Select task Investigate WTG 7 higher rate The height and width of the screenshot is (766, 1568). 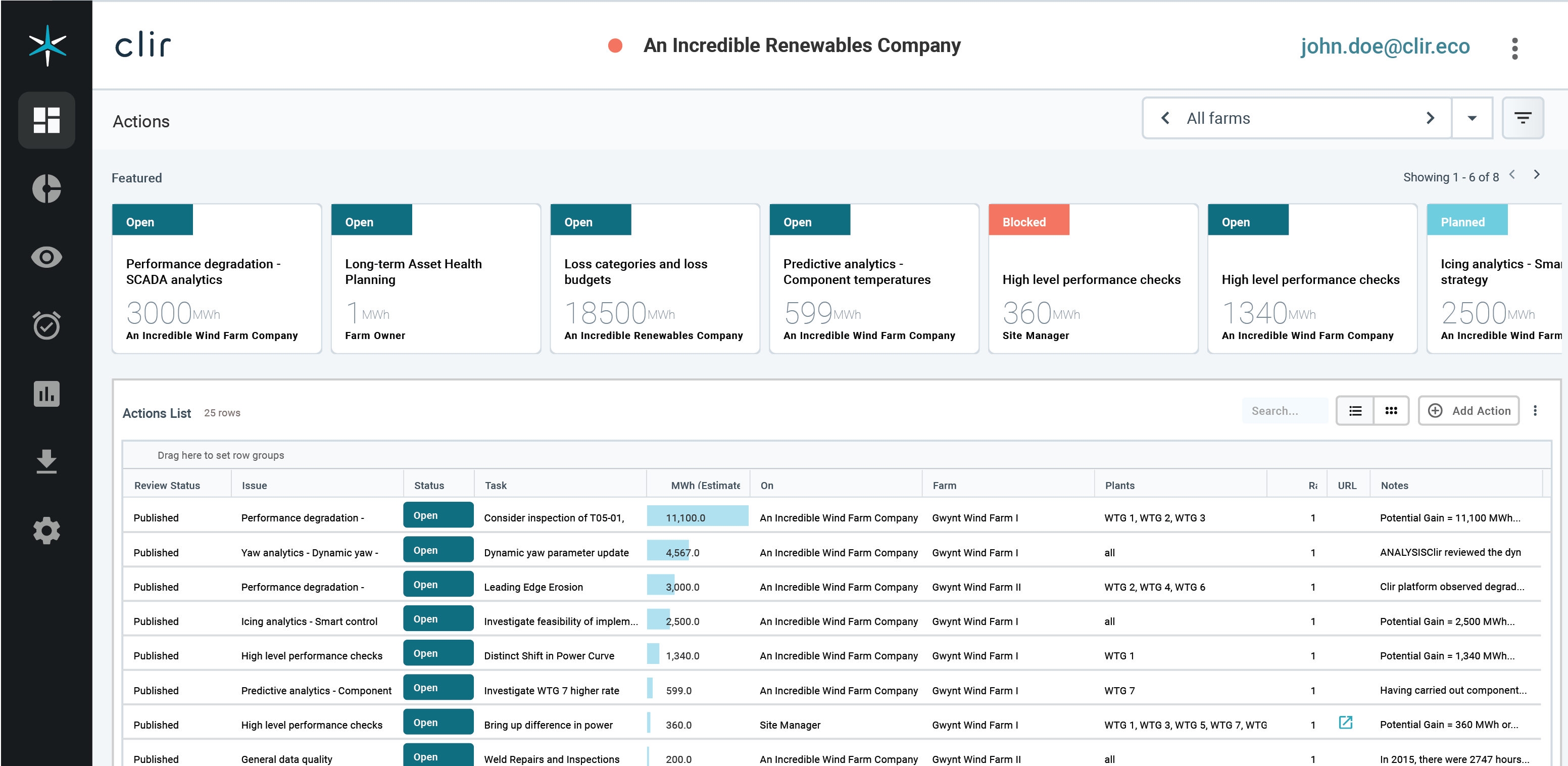pos(552,691)
